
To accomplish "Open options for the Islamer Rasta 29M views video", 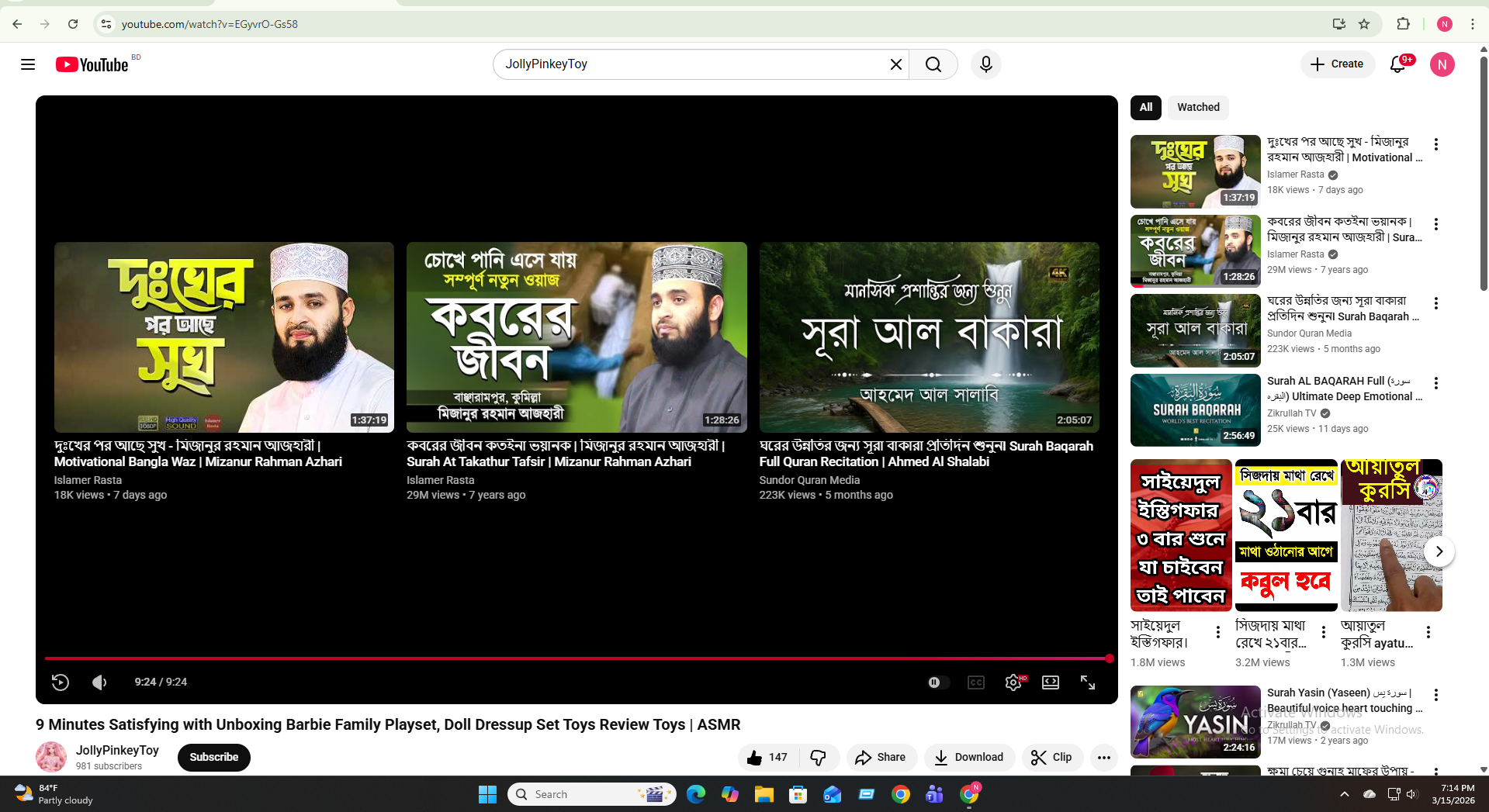I will pyautogui.click(x=1436, y=224).
